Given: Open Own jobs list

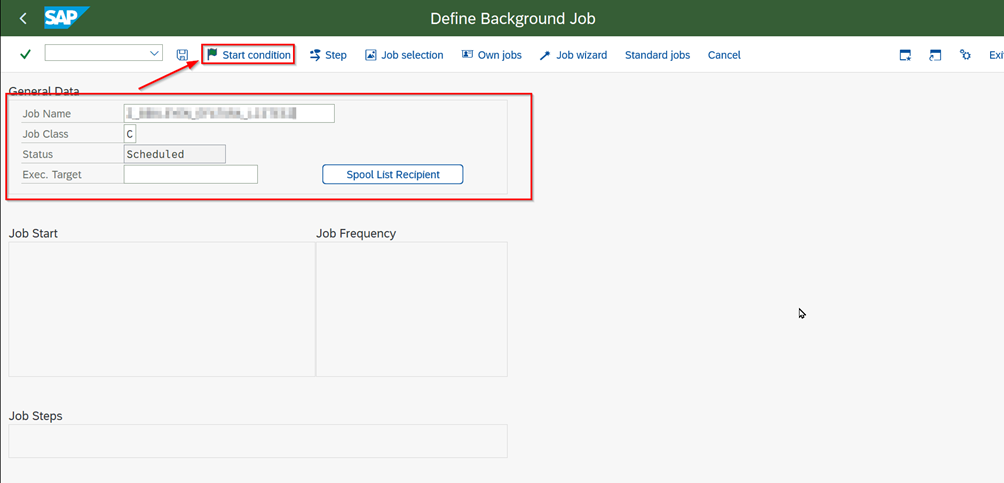Looking at the screenshot, I should pos(491,55).
